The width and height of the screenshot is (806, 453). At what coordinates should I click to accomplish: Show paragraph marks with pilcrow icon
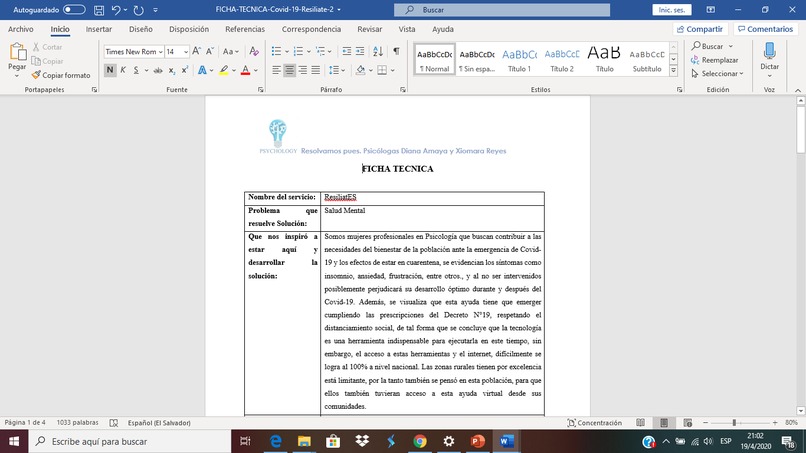[396, 51]
